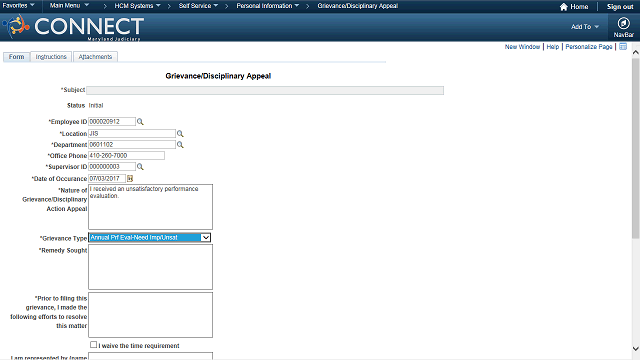Click the Remedy Sought text area
This screenshot has width=640, height=360.
pyautogui.click(x=150, y=267)
